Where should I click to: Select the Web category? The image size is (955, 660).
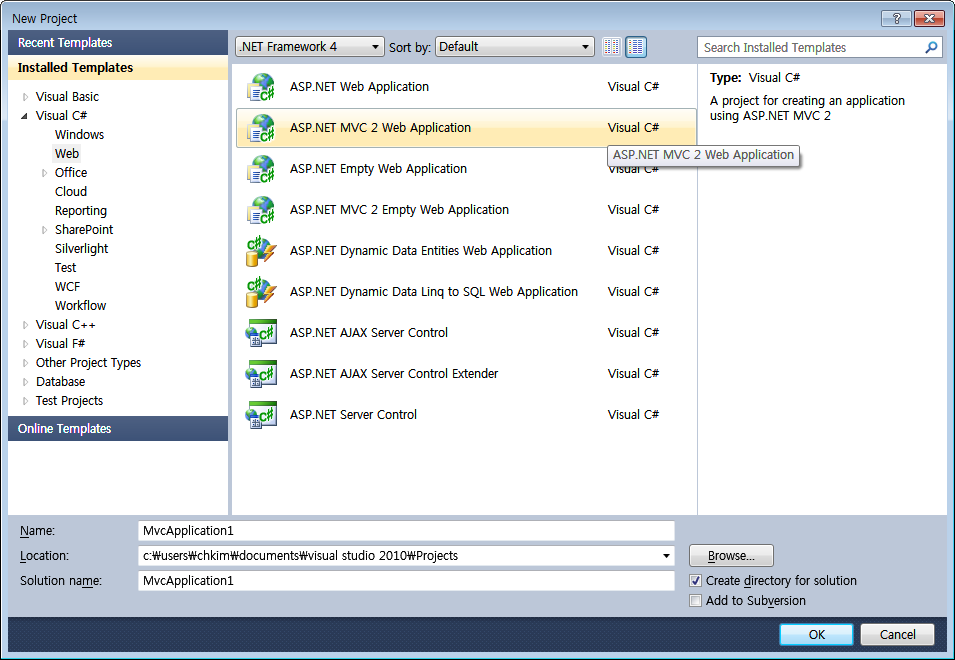click(66, 153)
